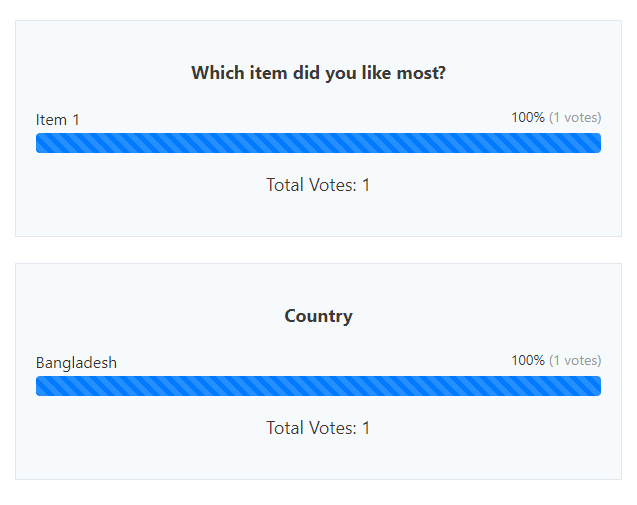Click the Item 1 striped progress bar
637x505 pixels.
pyautogui.click(x=318, y=143)
